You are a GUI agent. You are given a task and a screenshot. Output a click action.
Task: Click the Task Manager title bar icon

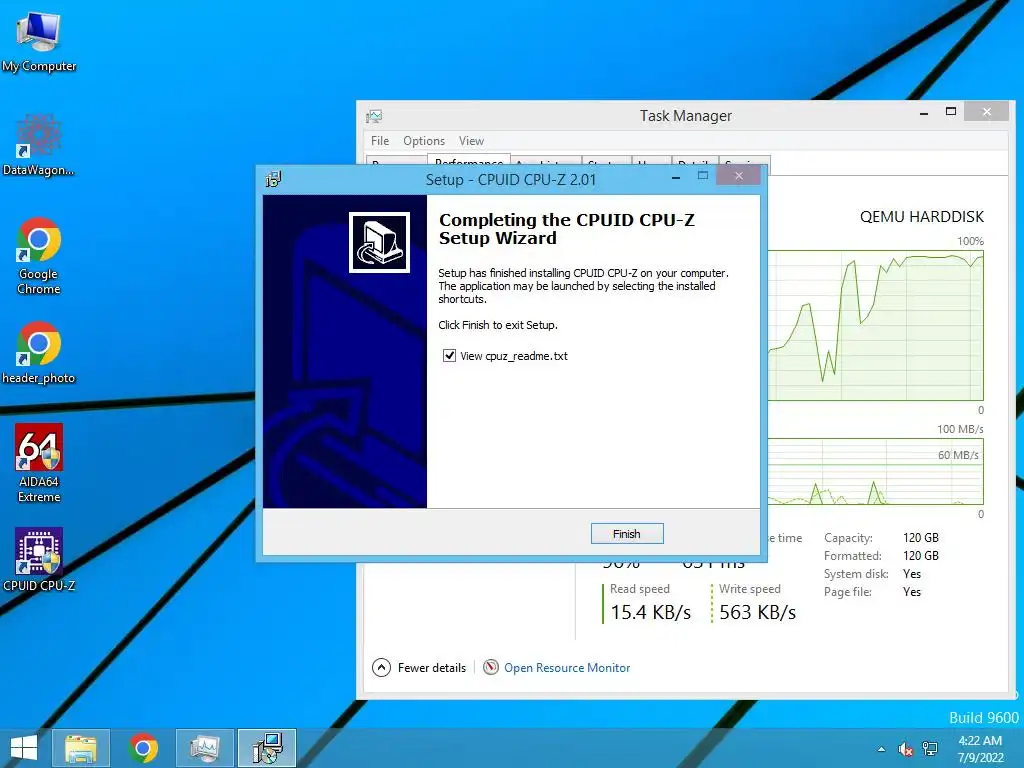pos(374,116)
